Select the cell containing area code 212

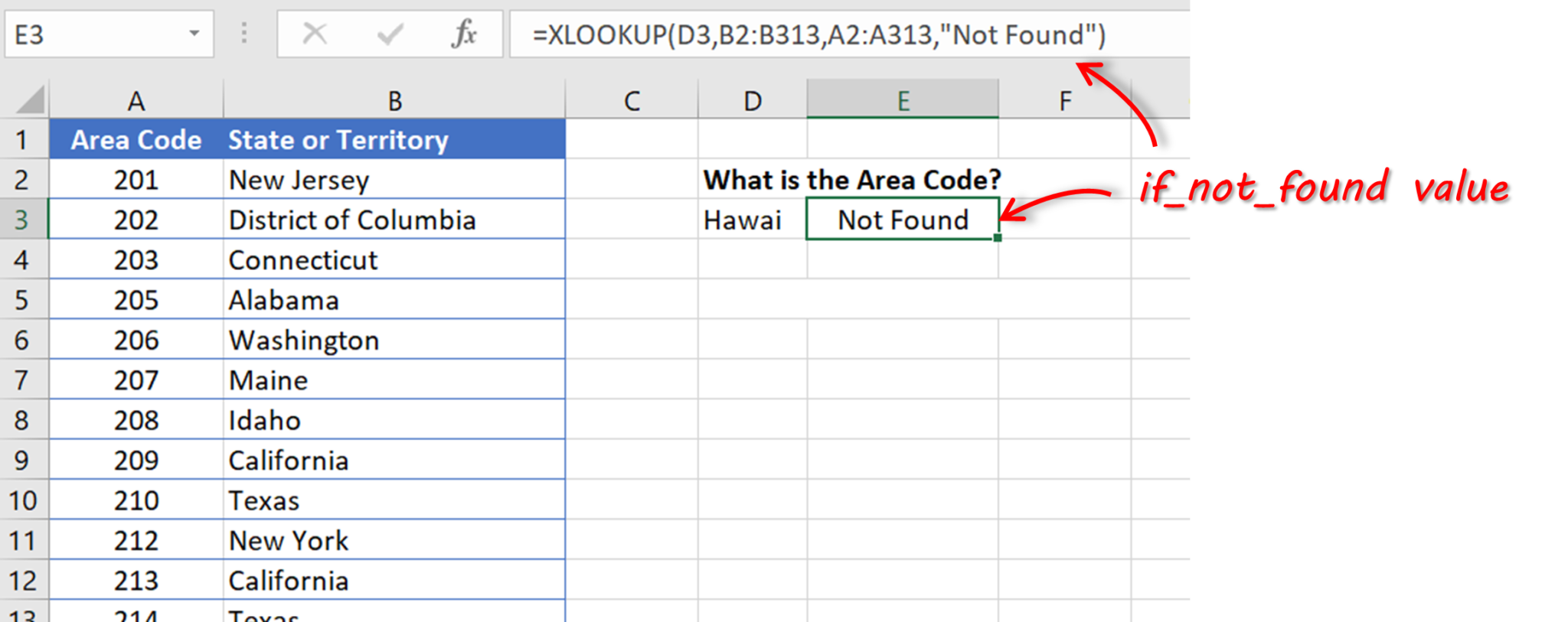point(136,540)
